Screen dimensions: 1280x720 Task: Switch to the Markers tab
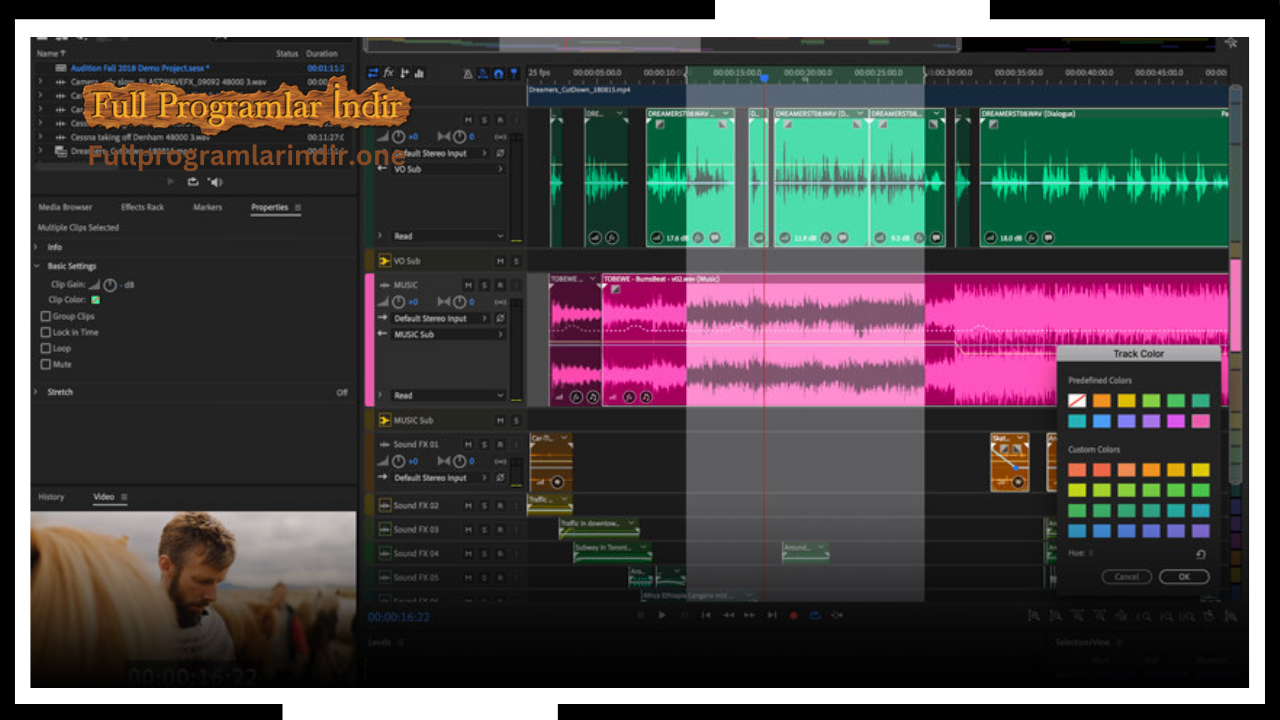[x=207, y=207]
